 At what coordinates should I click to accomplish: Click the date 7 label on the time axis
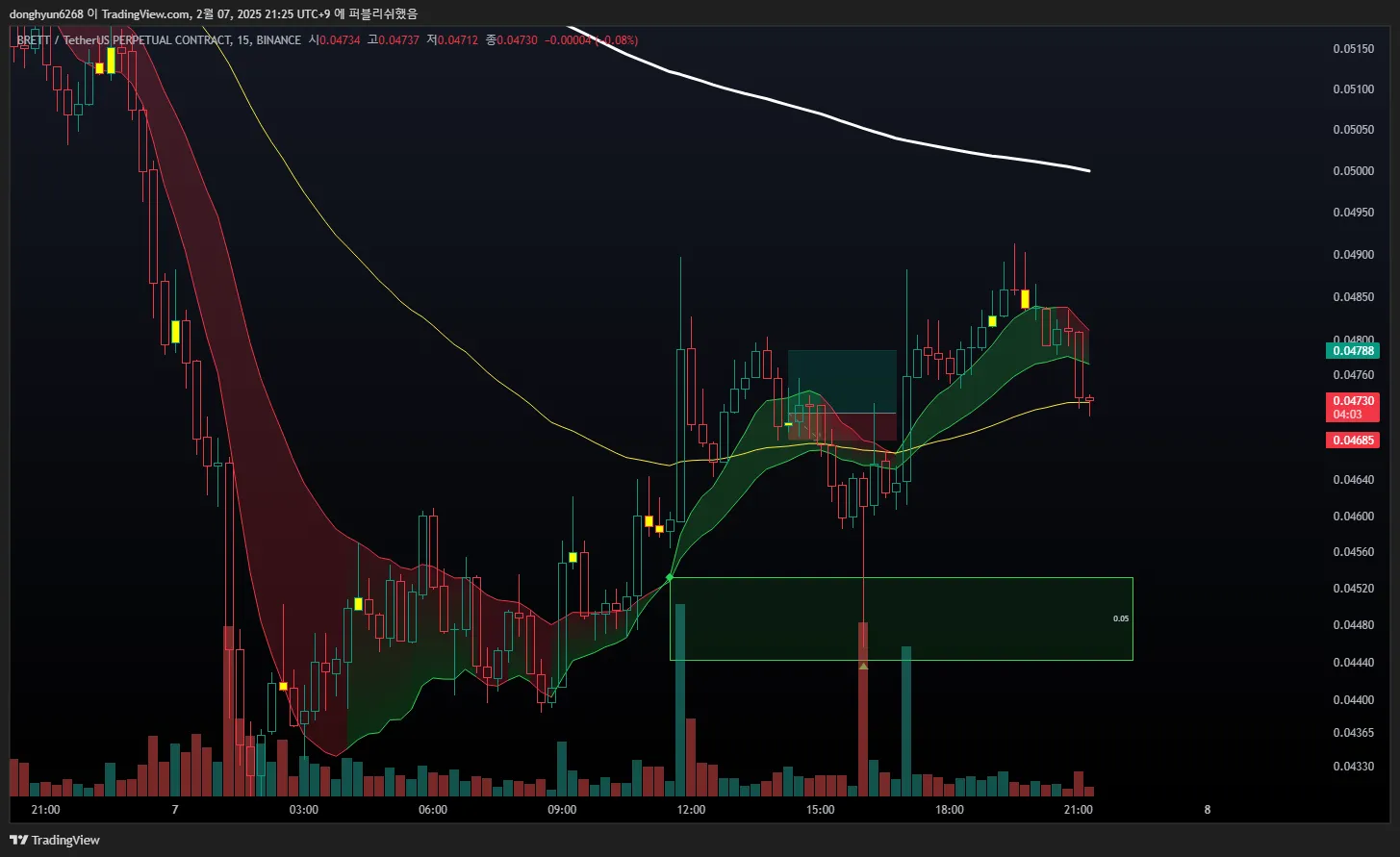point(175,810)
